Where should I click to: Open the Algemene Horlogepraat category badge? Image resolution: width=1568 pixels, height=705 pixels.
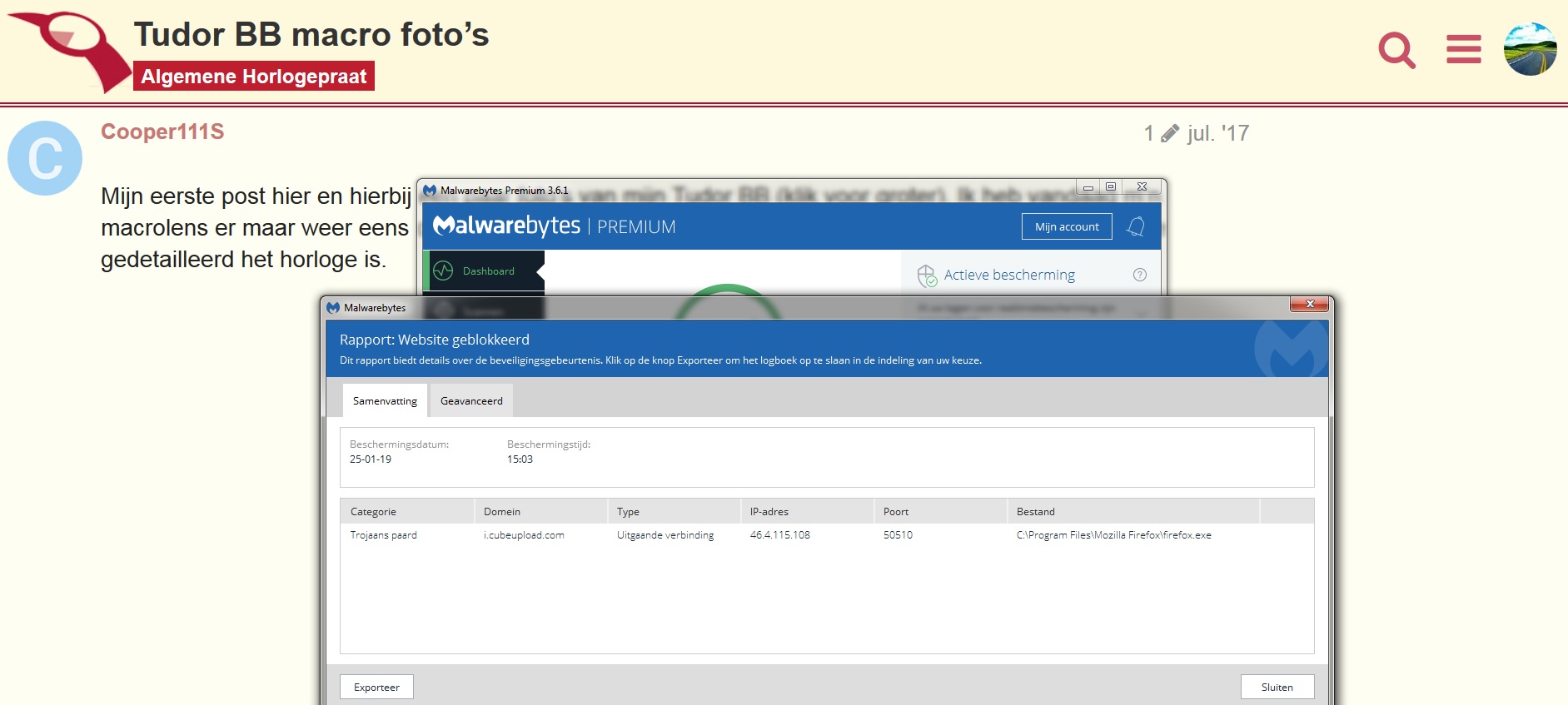(x=254, y=77)
